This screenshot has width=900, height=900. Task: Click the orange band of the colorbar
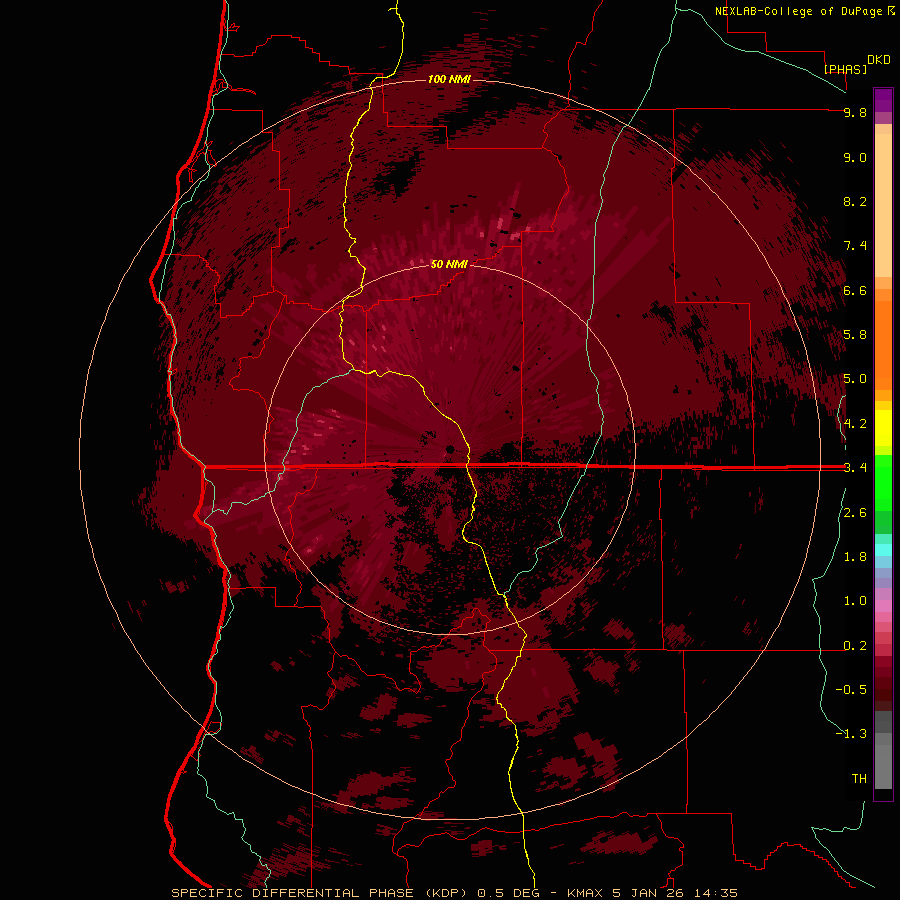pyautogui.click(x=883, y=346)
